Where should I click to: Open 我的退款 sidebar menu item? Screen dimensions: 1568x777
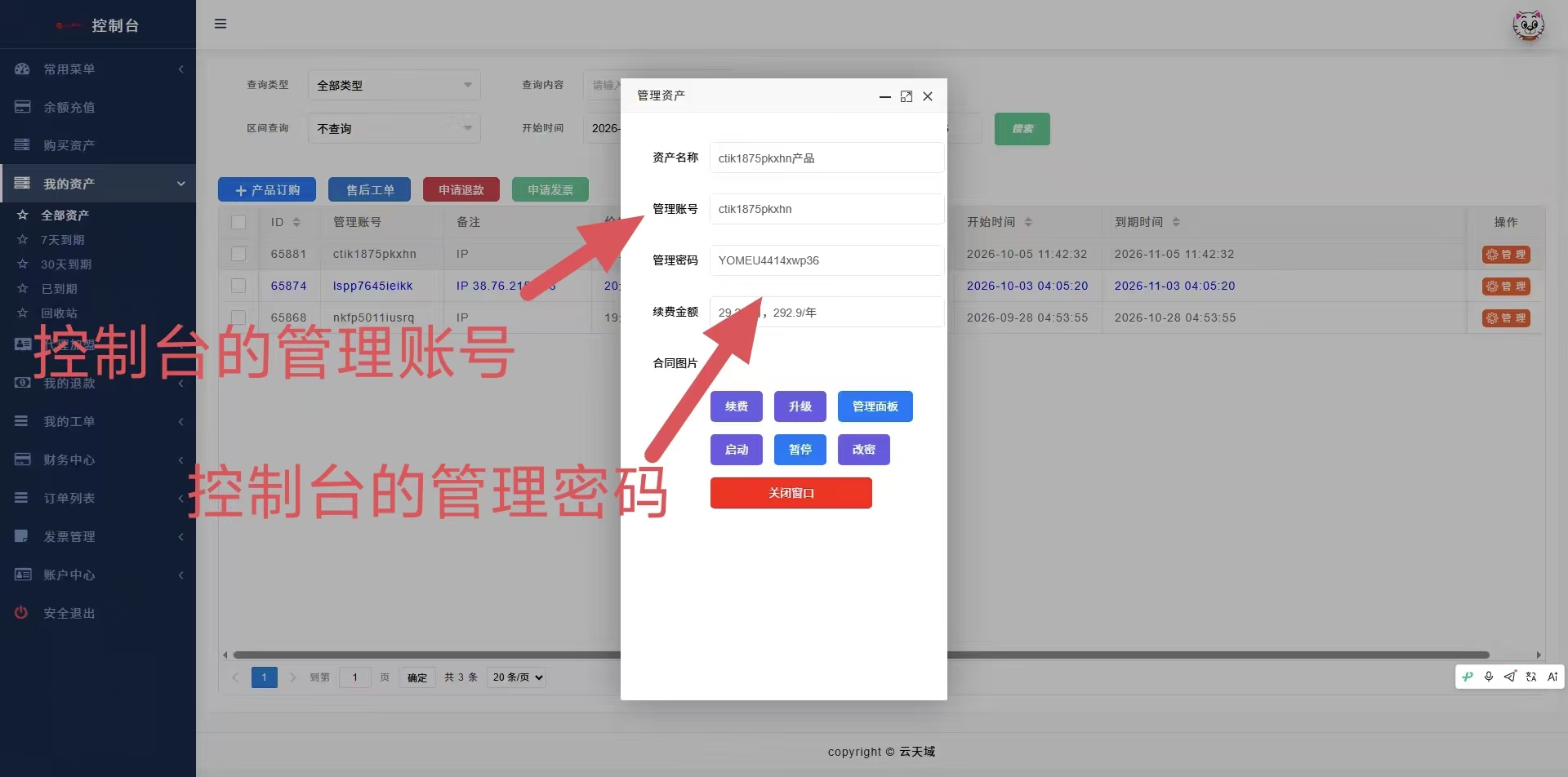[98, 383]
